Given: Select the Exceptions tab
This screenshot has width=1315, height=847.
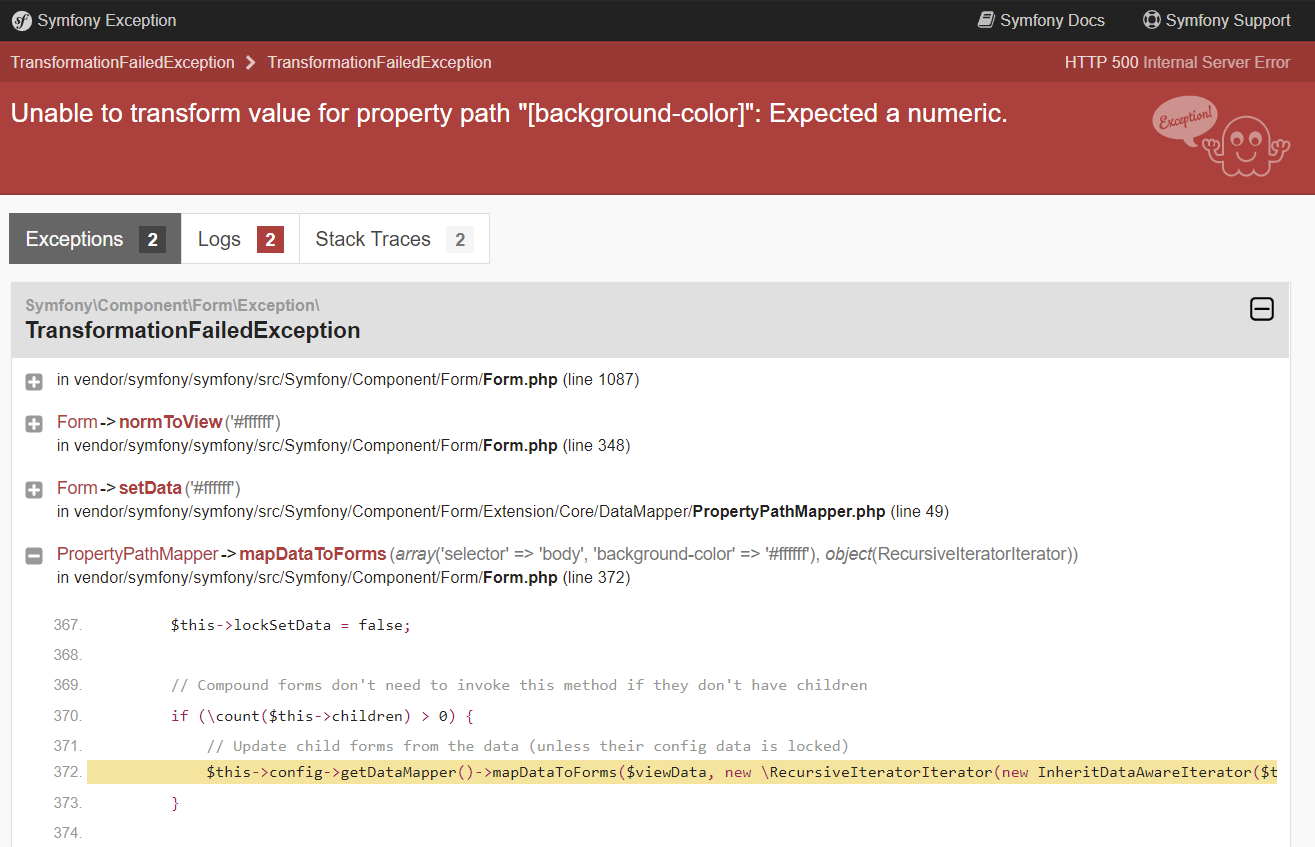Looking at the screenshot, I should pos(94,238).
